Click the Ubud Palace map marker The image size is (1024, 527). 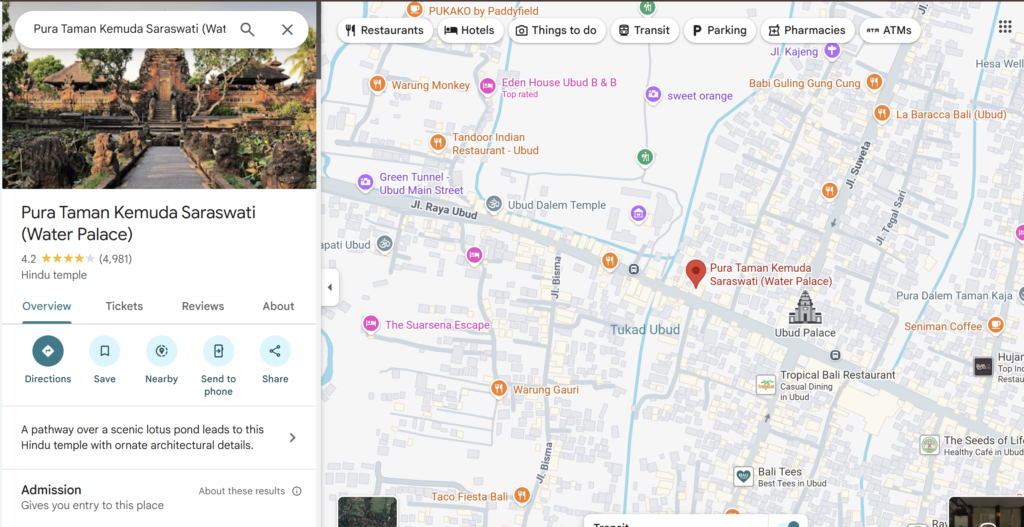pos(805,308)
